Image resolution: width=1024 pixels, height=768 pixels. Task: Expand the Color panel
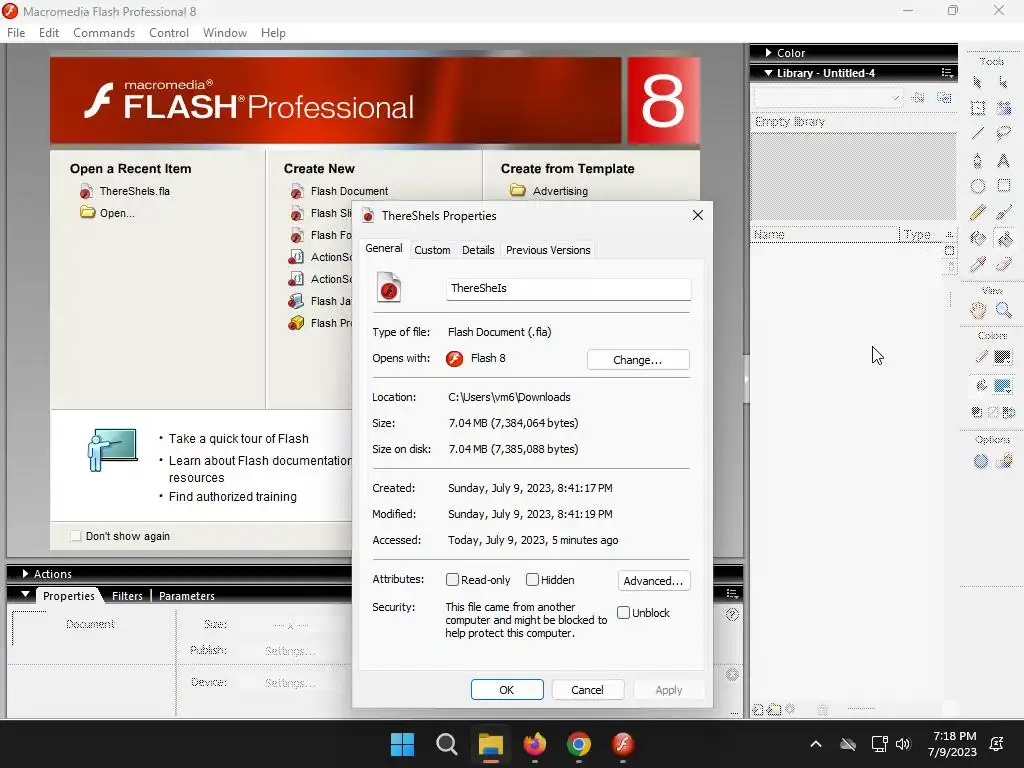click(x=769, y=53)
